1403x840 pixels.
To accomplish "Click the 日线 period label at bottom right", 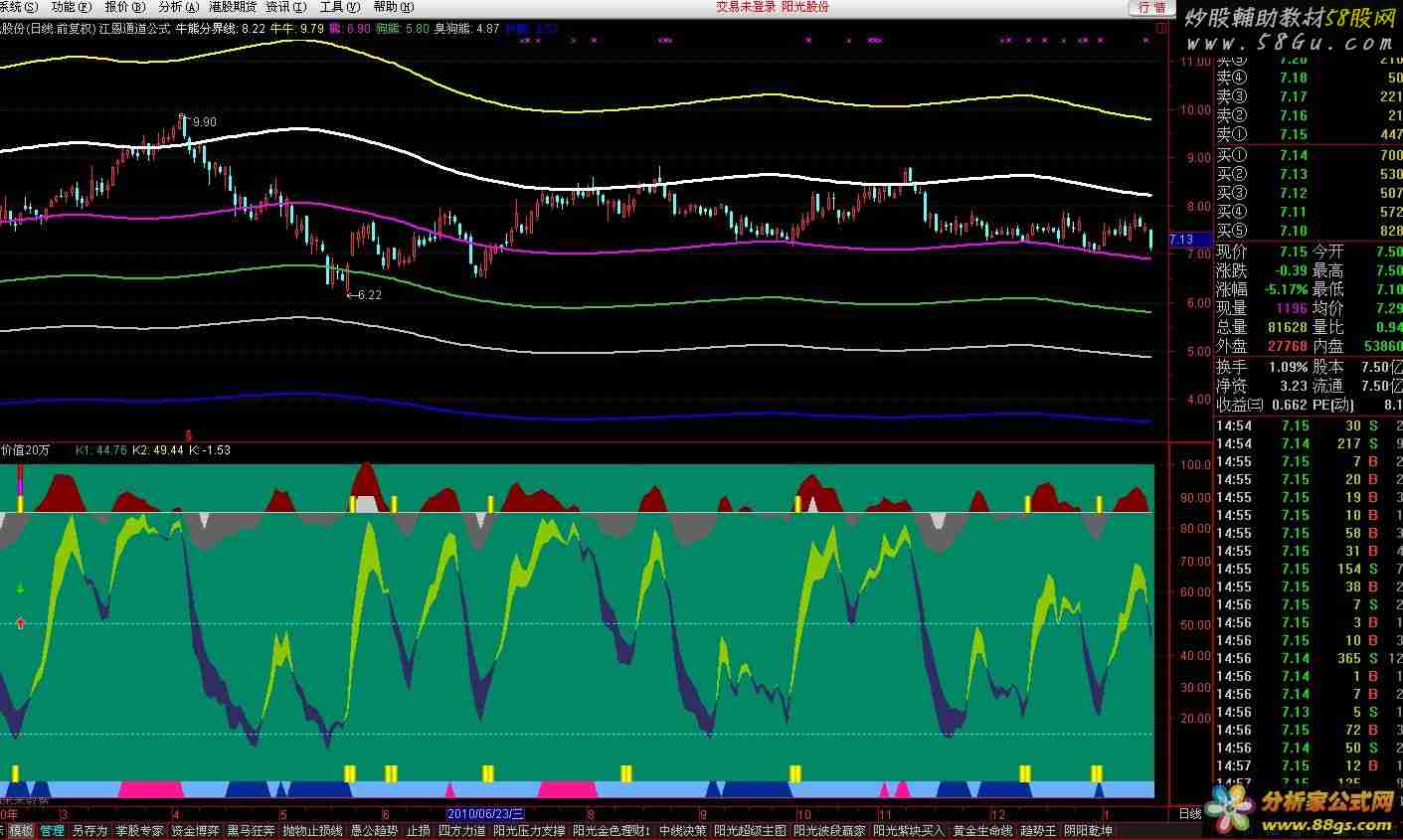I will tap(1188, 813).
